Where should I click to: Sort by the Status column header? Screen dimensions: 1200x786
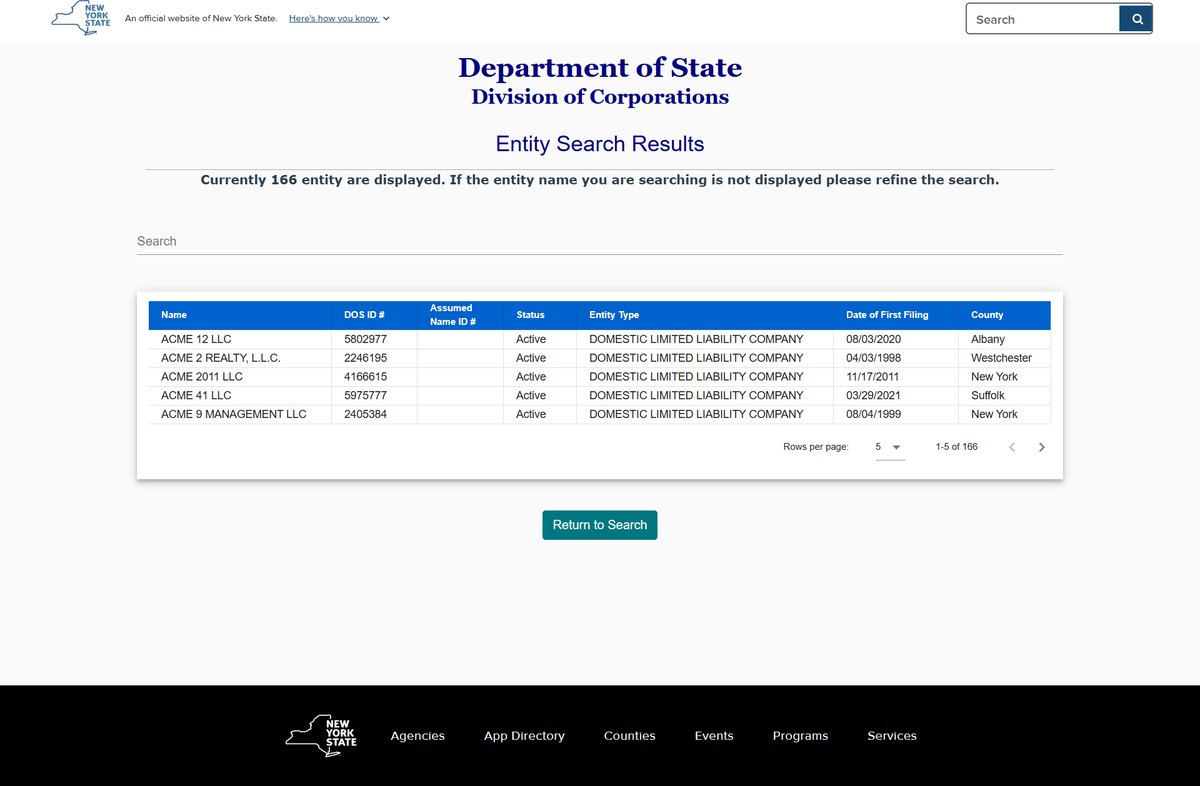tap(530, 315)
